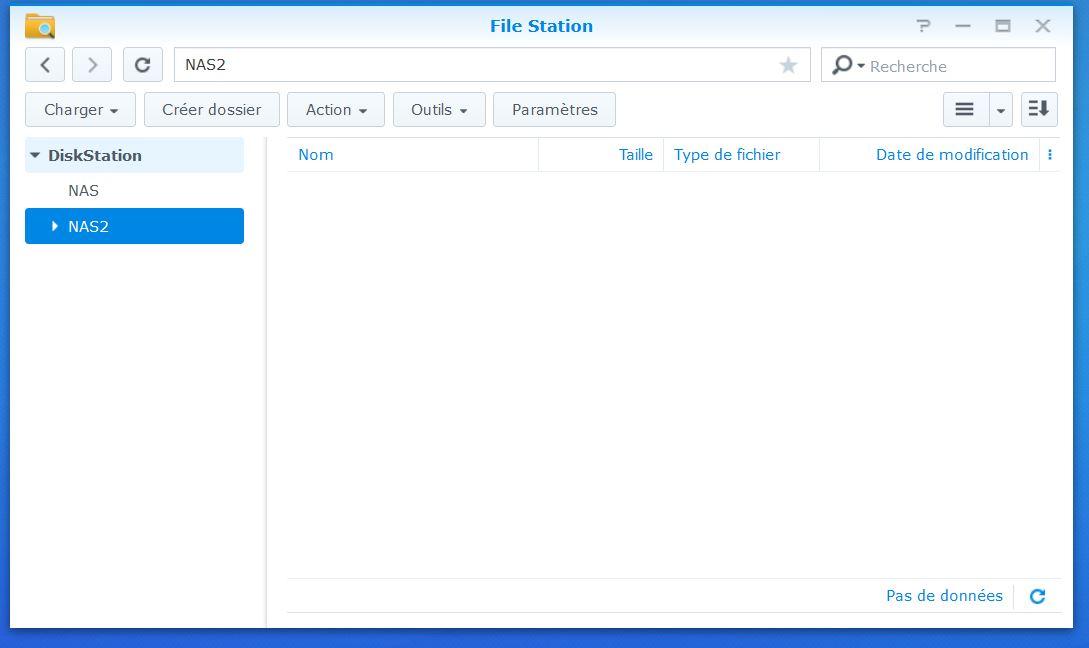Go back with the left arrow button

point(45,65)
